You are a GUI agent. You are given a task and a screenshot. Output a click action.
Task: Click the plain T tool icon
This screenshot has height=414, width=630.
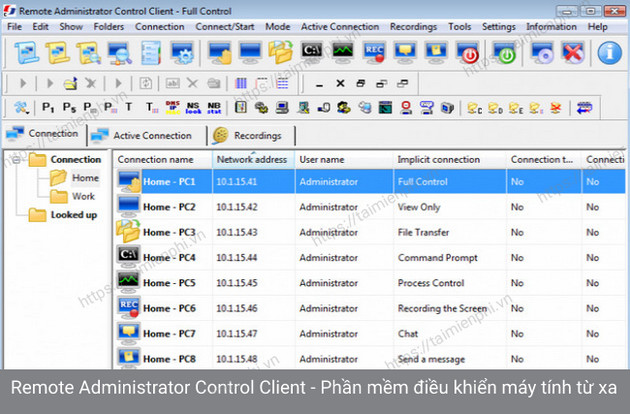[x=129, y=107]
